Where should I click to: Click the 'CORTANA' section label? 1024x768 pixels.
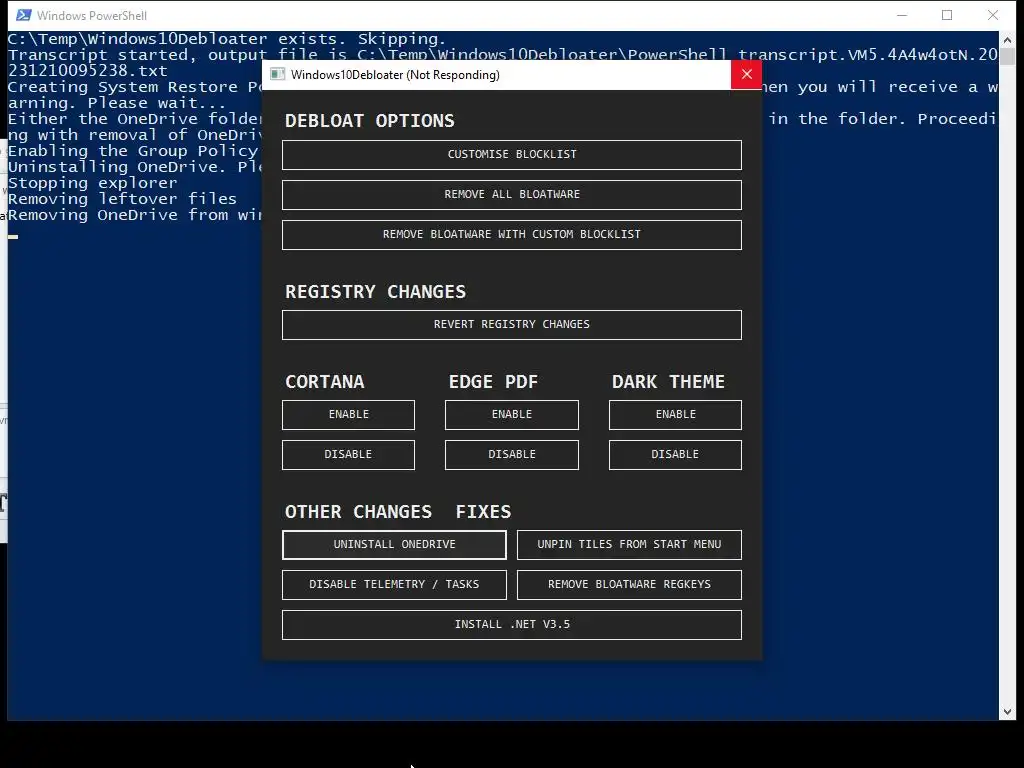click(x=325, y=381)
